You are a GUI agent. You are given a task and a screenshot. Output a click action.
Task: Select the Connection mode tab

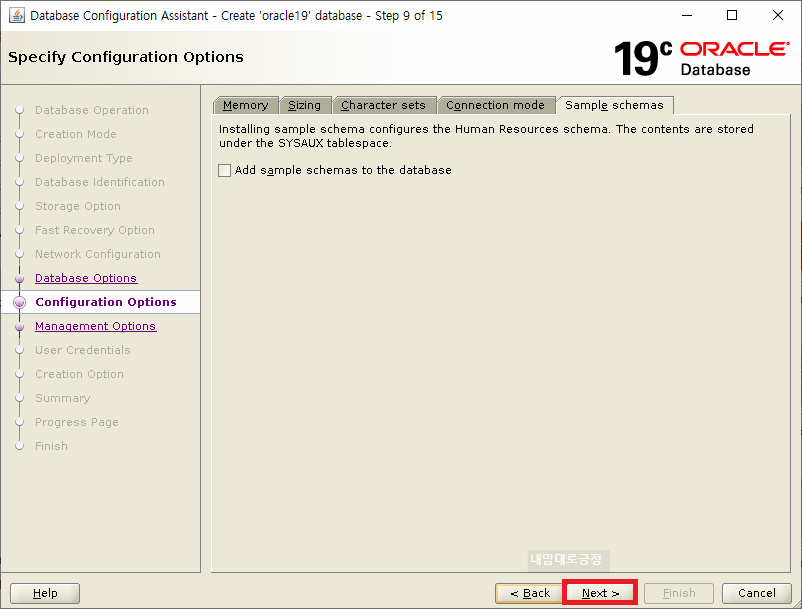click(495, 105)
